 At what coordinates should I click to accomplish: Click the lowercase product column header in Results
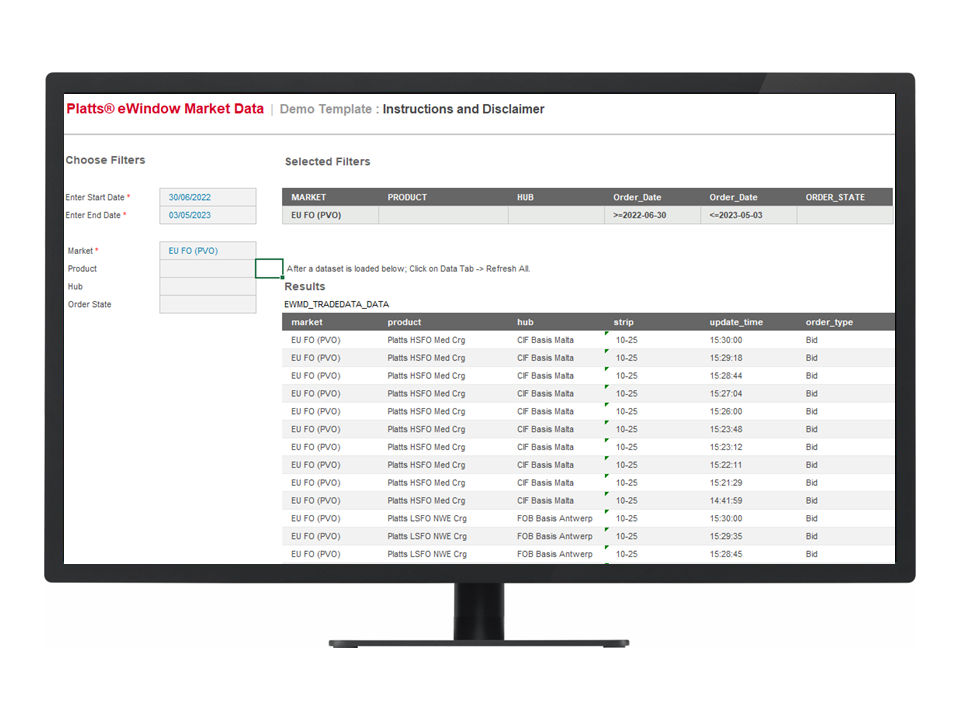coord(404,322)
